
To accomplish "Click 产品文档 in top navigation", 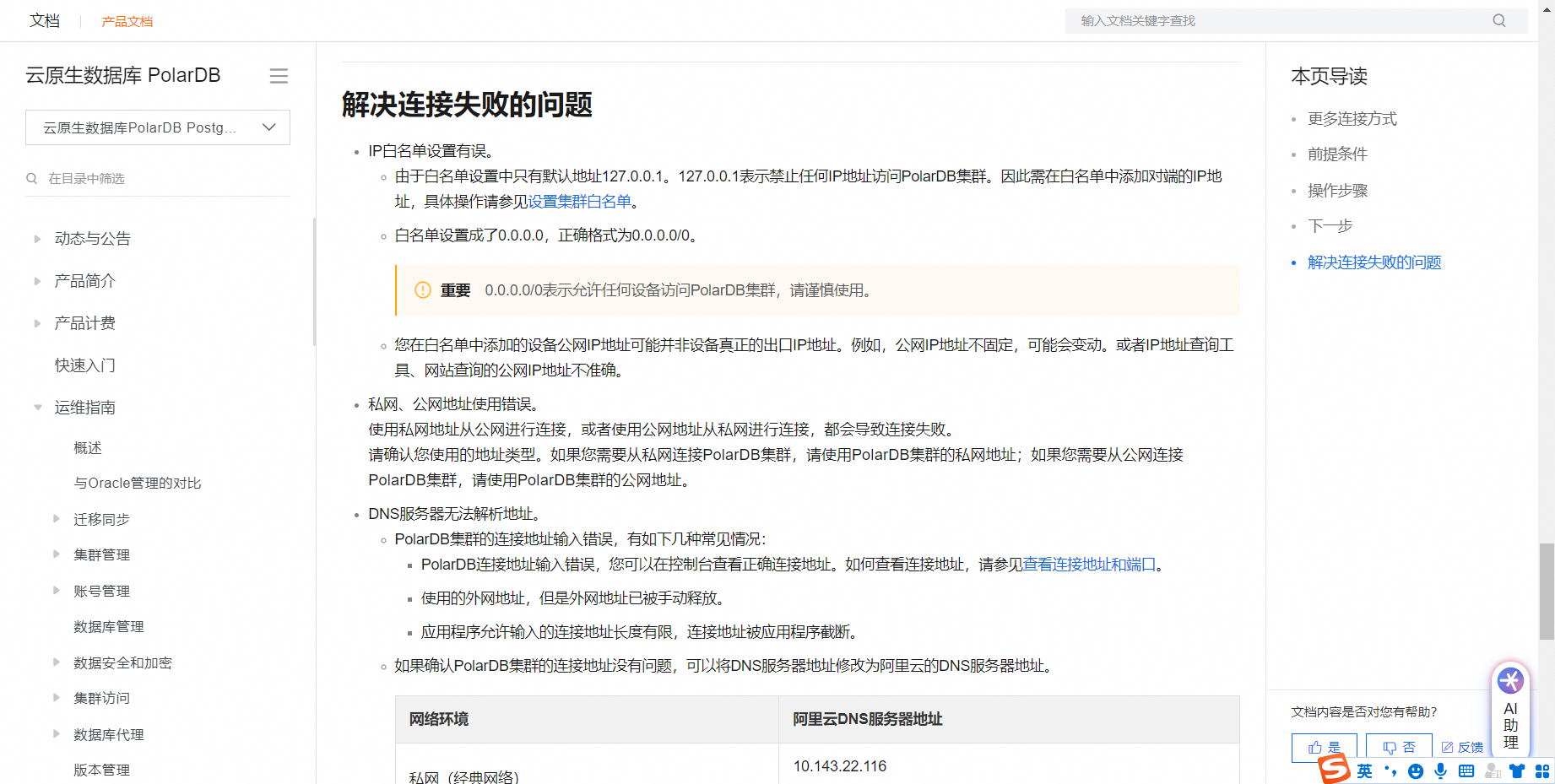I will click(x=127, y=21).
